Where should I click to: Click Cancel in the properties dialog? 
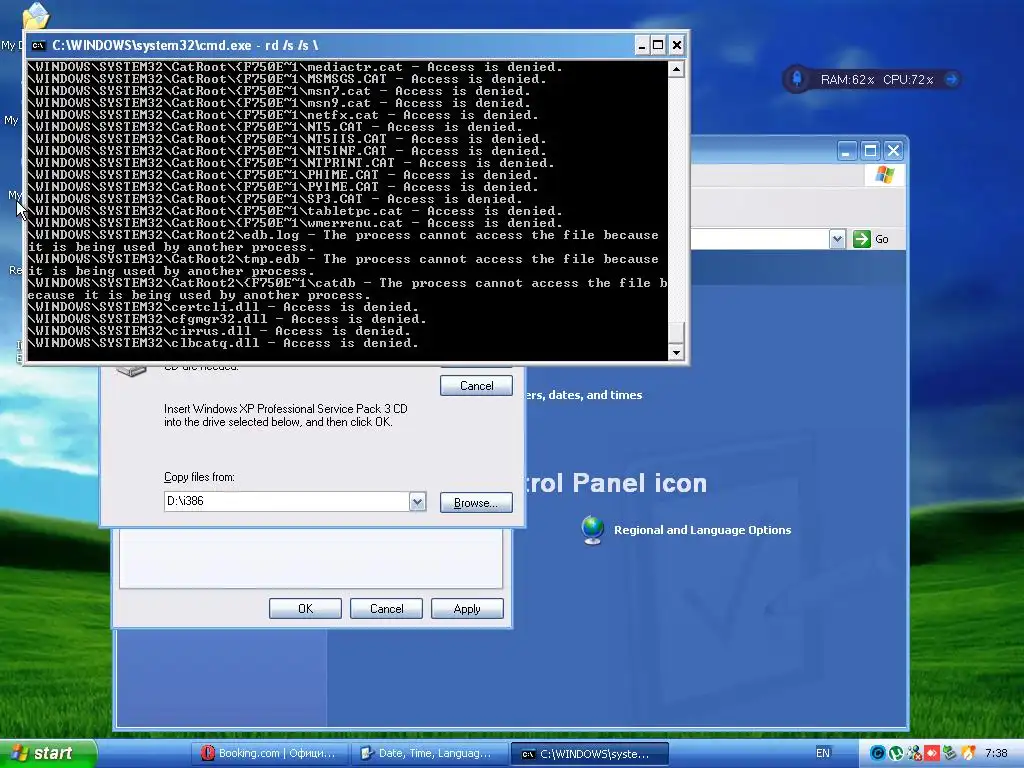[x=386, y=609]
